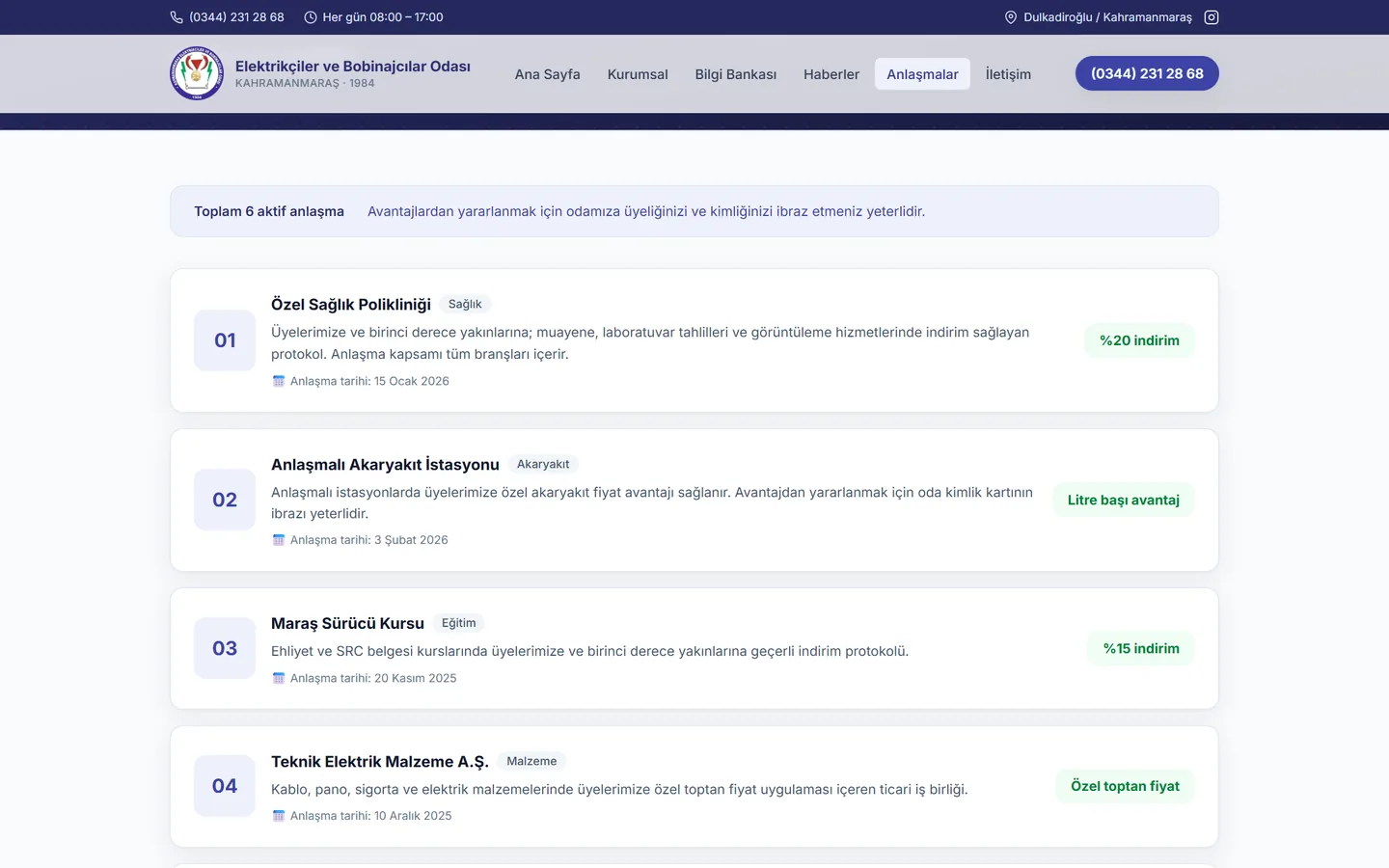The image size is (1389, 868).
Task: Open Özel Sağlık Polikliniği agreement title
Action: 351,304
